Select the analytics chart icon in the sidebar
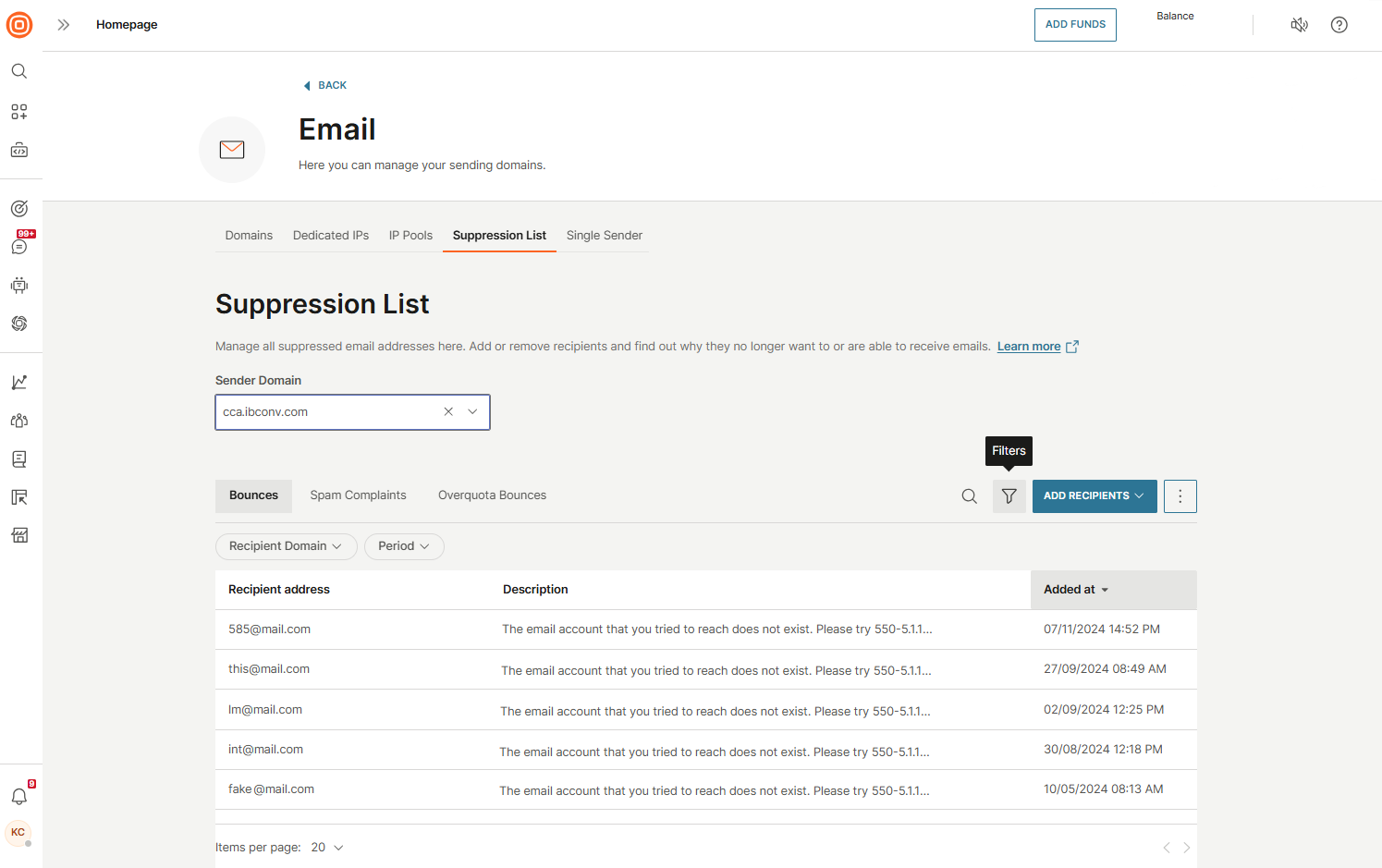This screenshot has height=868, width=1382. (x=18, y=381)
